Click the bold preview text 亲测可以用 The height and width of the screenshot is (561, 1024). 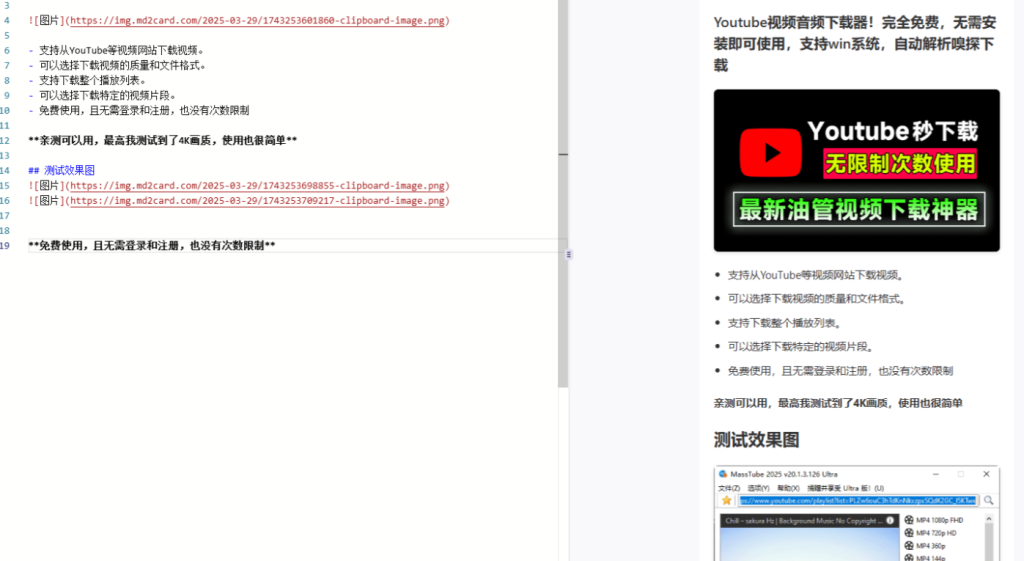tap(838, 403)
